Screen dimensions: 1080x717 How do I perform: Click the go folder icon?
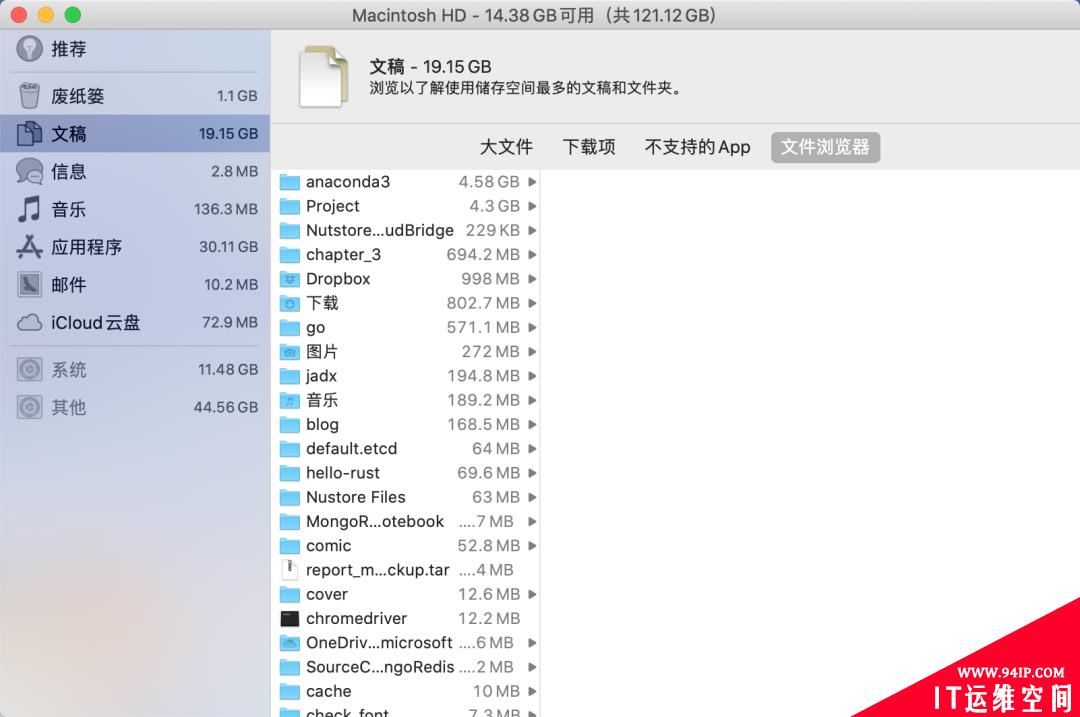tap(290, 328)
